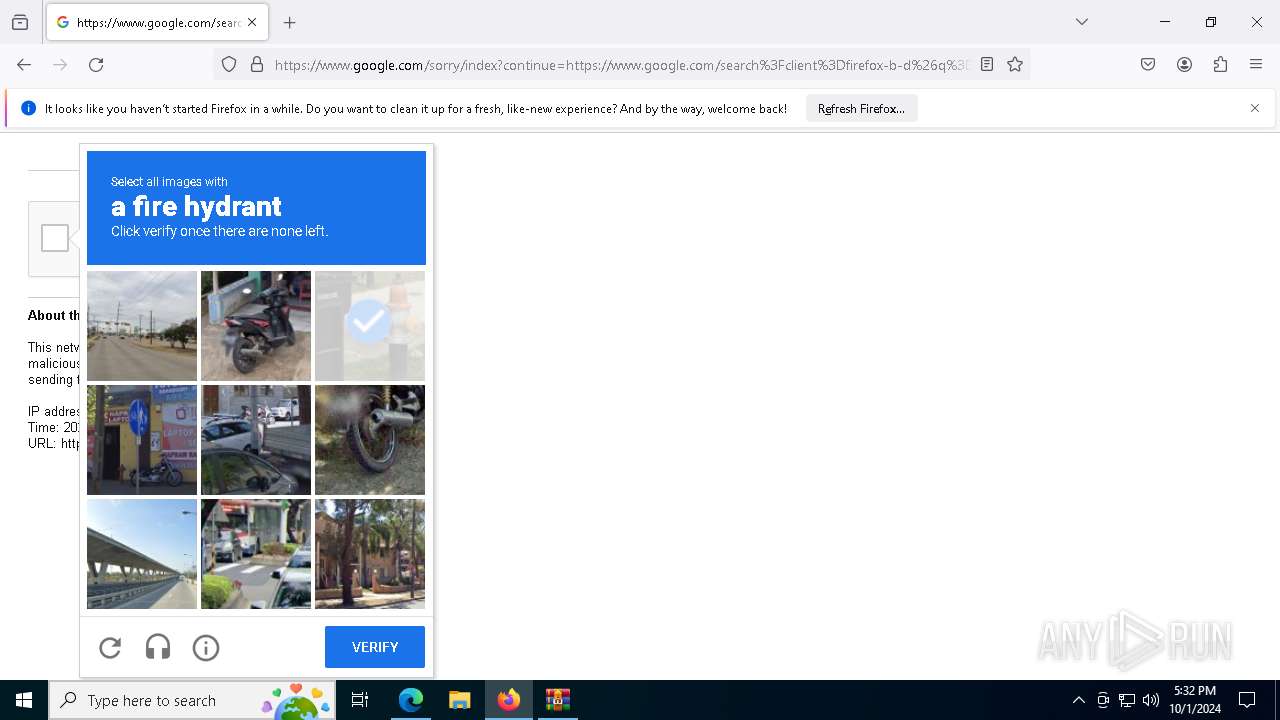Deselect the checked fire hydrant tile

pyautogui.click(x=370, y=326)
